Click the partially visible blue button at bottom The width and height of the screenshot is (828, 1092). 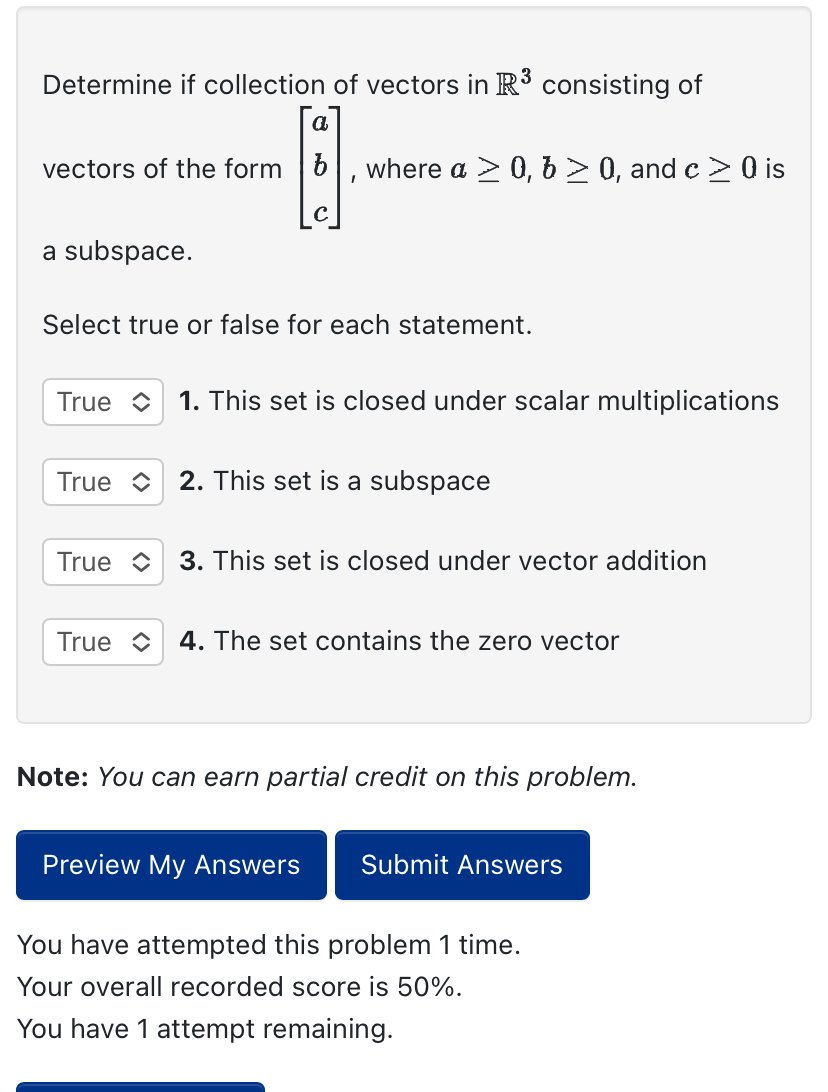(140, 1088)
